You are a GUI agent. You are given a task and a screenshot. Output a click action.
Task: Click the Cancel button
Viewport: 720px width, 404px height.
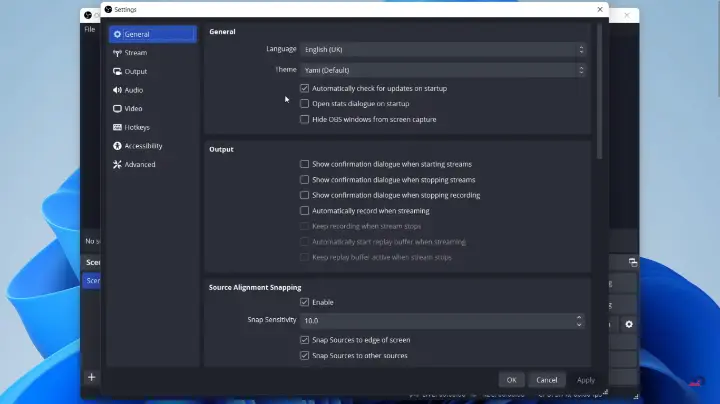[x=546, y=380]
